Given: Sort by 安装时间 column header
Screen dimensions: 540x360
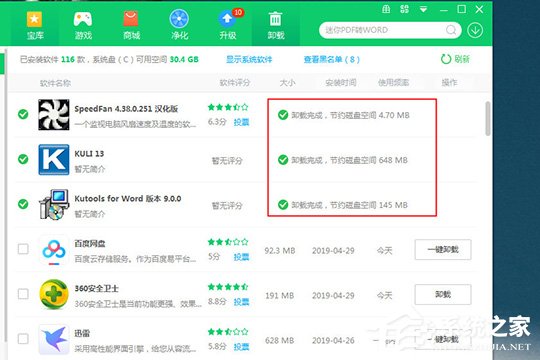Looking at the screenshot, I should tap(340, 83).
